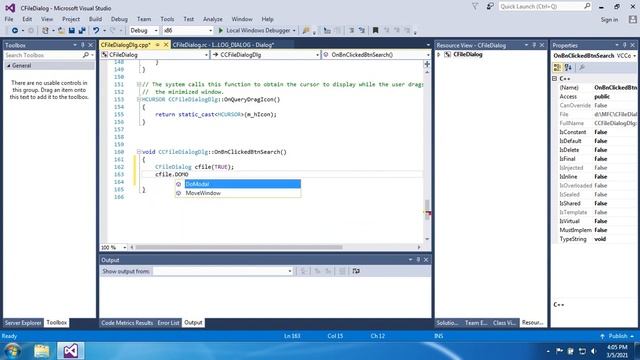
Task: Click the Property Pages wrench icon
Action: [x=582, y=68]
